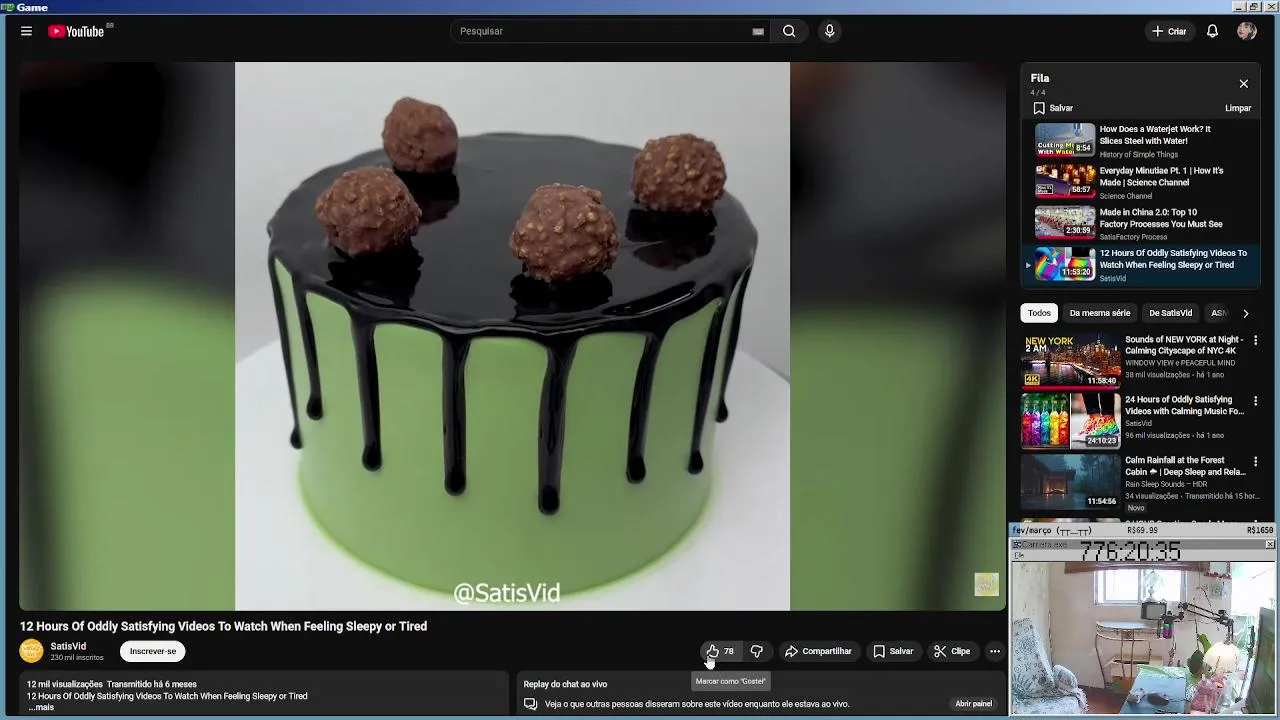Image resolution: width=1280 pixels, height=720 pixels.
Task: Click the video player to pause
Action: pos(512,336)
